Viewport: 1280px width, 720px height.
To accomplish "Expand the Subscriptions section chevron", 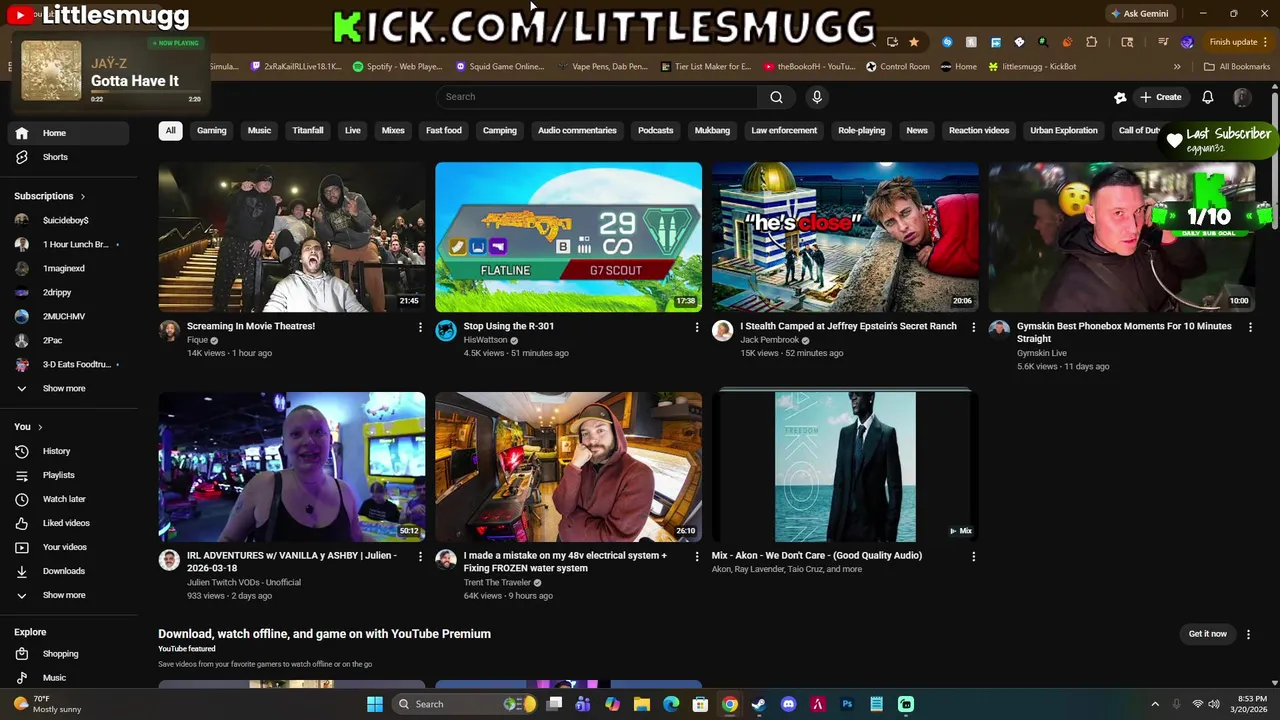I will [x=82, y=197].
